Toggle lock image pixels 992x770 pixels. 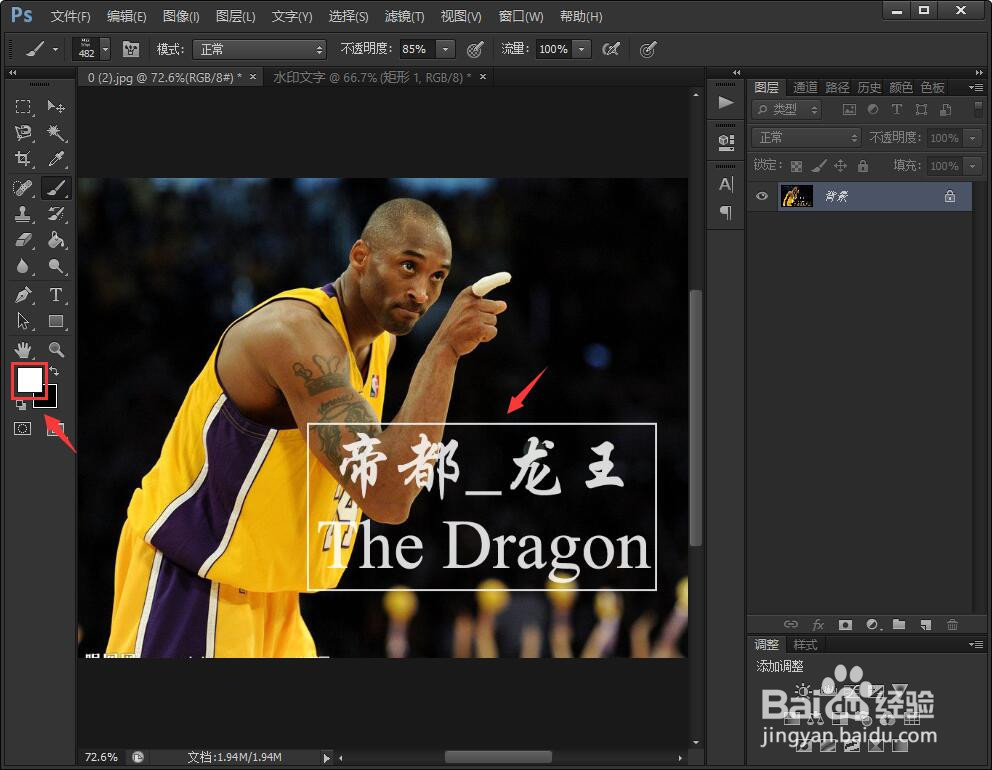819,166
